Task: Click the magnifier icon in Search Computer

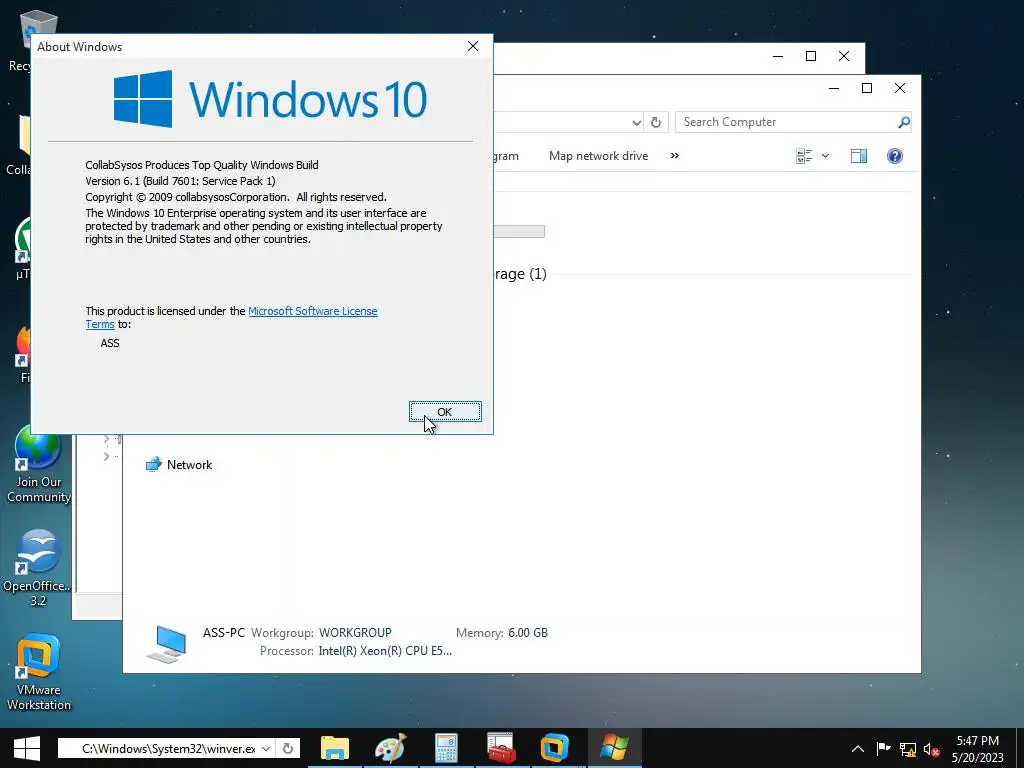Action: coord(904,122)
